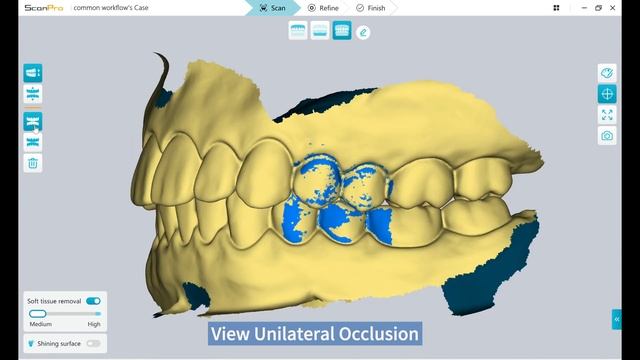Click the round edit pencil icon
Screen dimensions: 640x360
coord(363,32)
